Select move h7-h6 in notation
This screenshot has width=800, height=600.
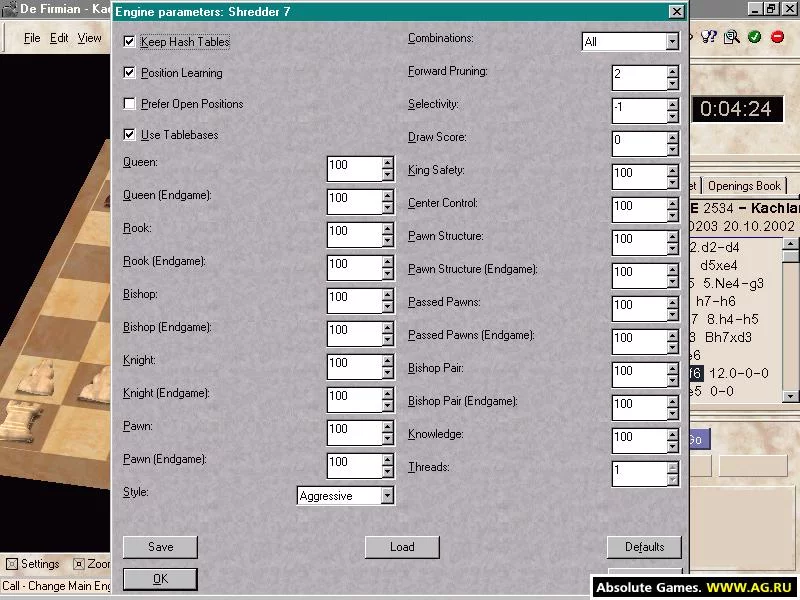[716, 301]
